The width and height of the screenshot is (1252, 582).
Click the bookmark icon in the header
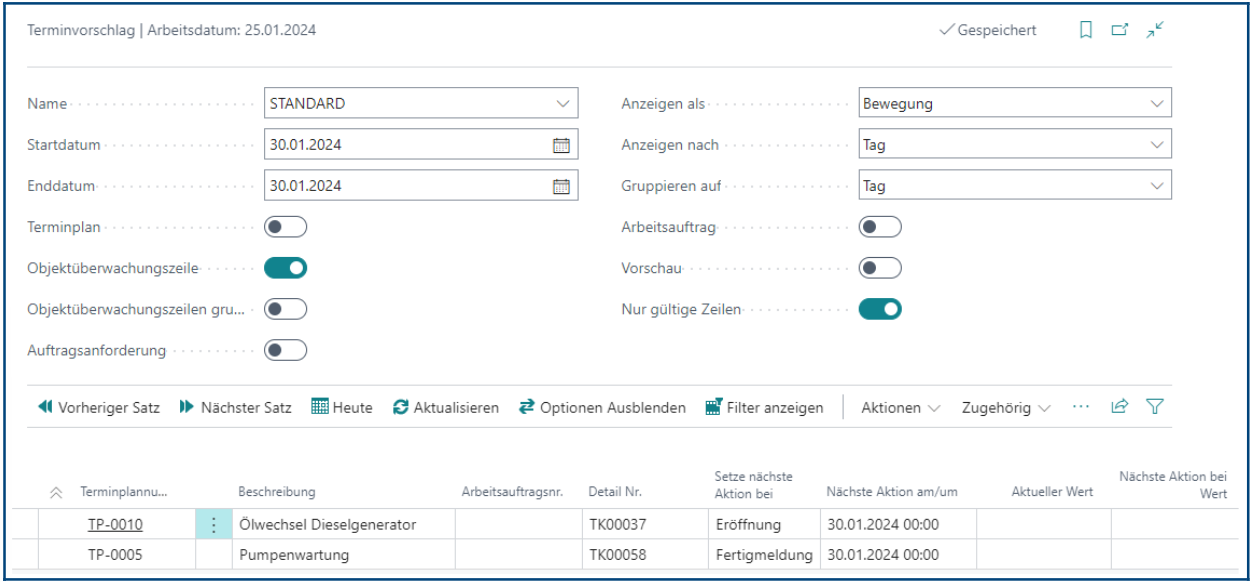tap(1086, 31)
